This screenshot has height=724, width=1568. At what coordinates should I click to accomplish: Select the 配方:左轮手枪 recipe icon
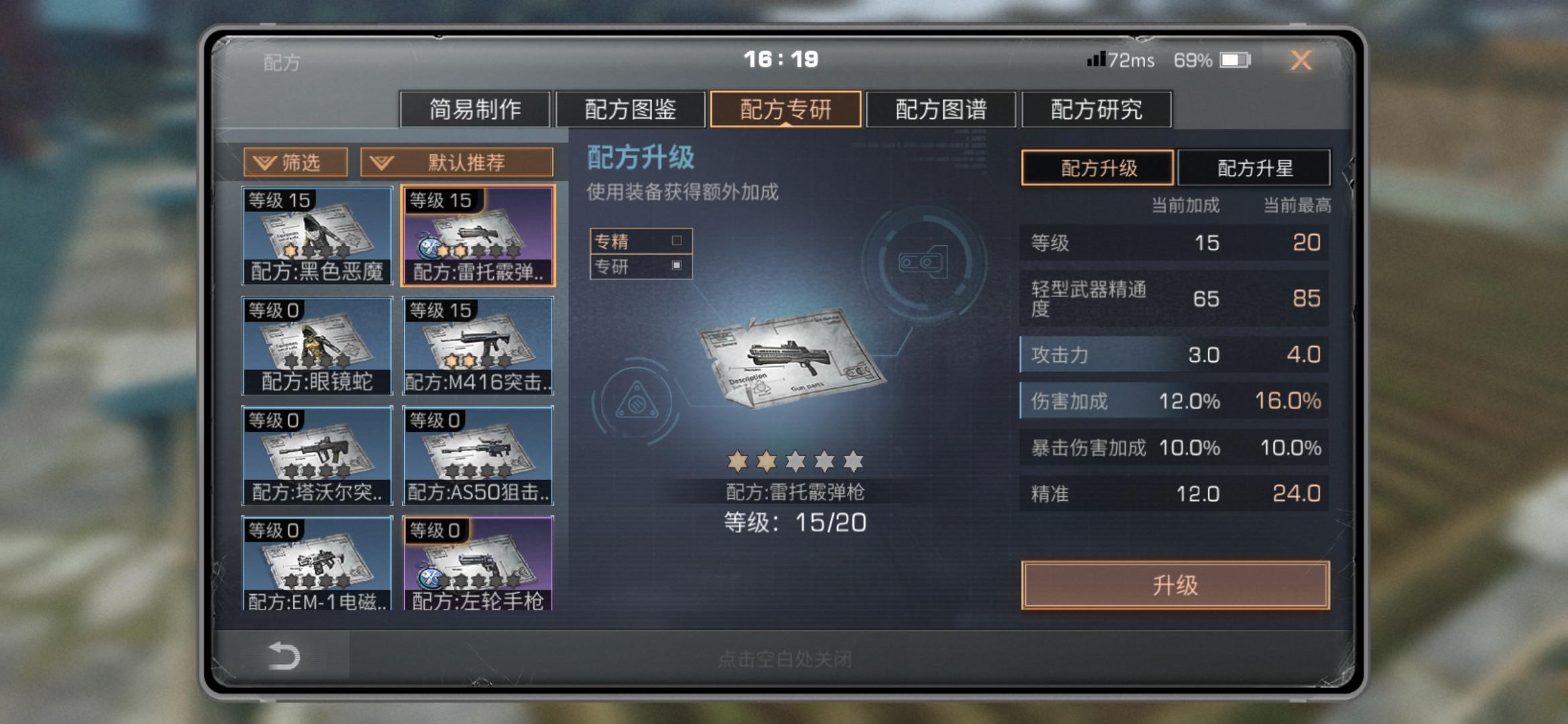pos(478,563)
